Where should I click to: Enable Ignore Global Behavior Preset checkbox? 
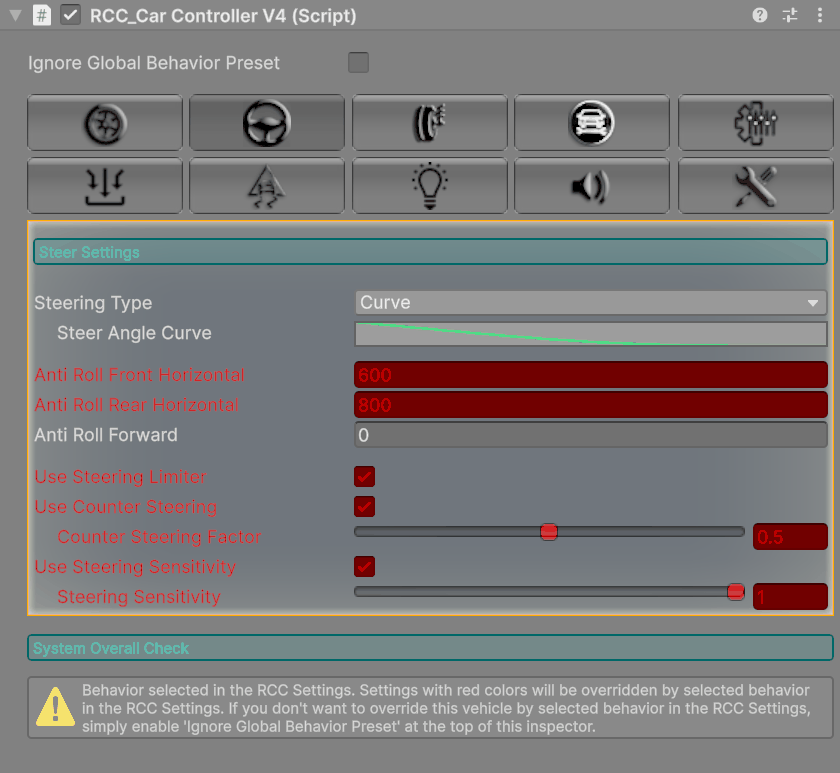(358, 62)
